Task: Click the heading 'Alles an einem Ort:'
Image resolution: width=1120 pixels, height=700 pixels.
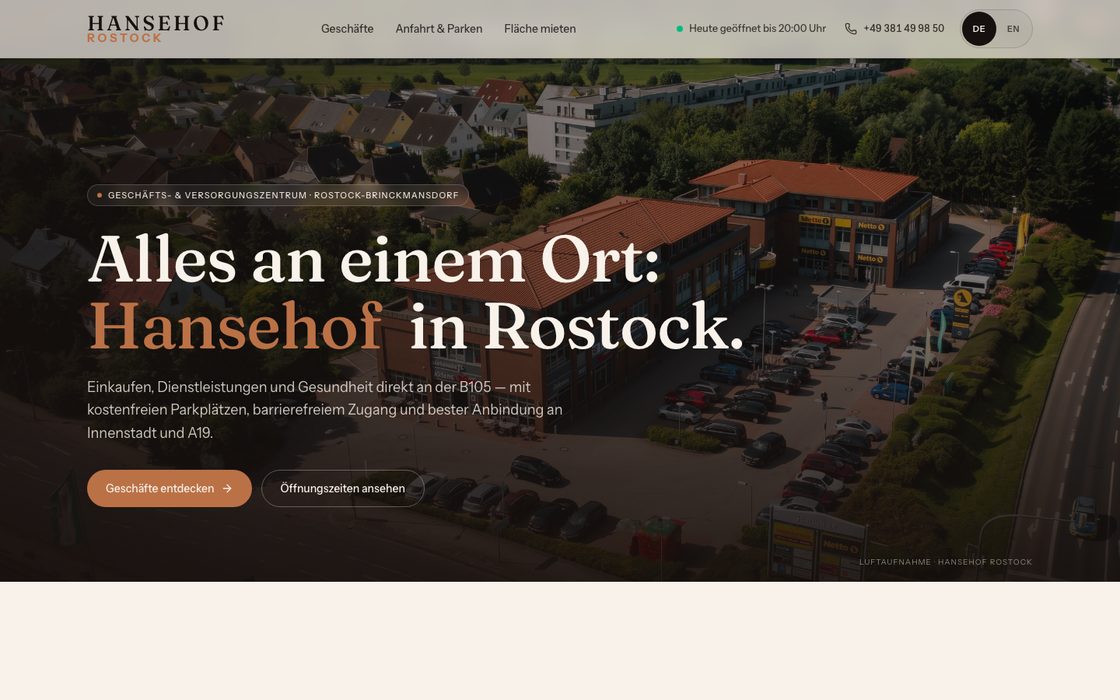Action: point(374,261)
